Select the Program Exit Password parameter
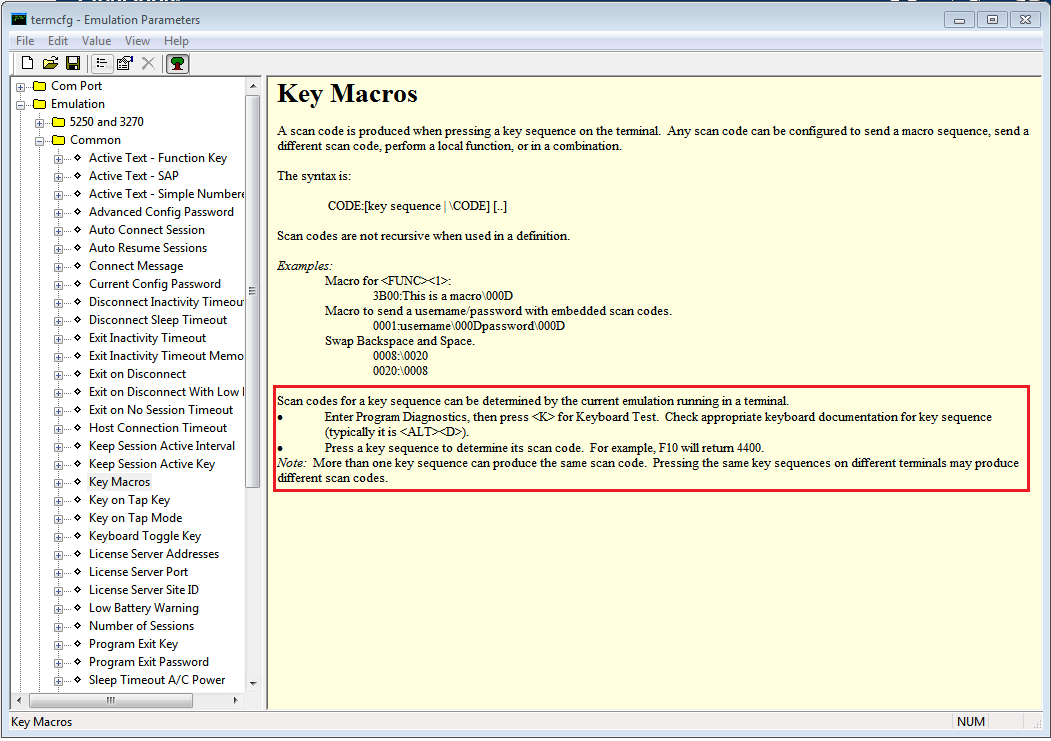 [x=148, y=661]
